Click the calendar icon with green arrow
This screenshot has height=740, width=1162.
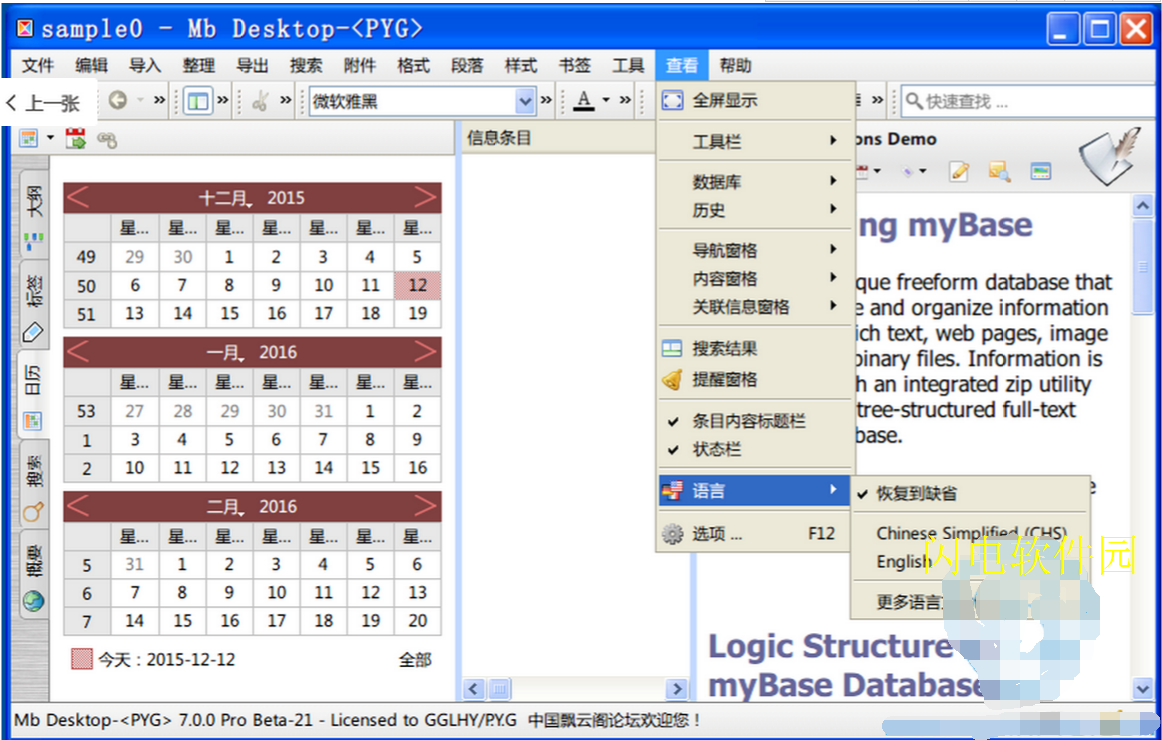(76, 139)
